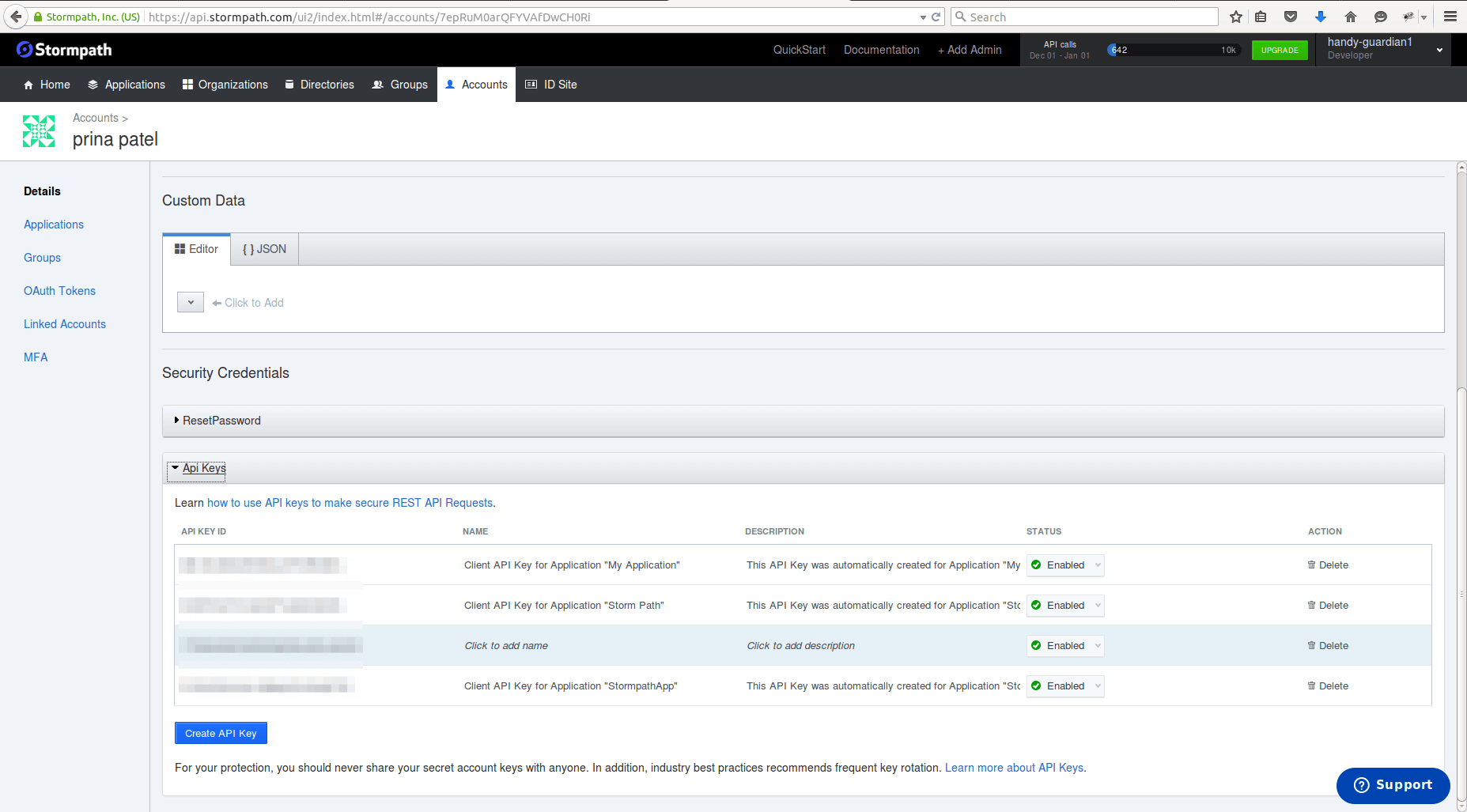Open the Support chat button
1467x812 pixels.
point(1393,785)
